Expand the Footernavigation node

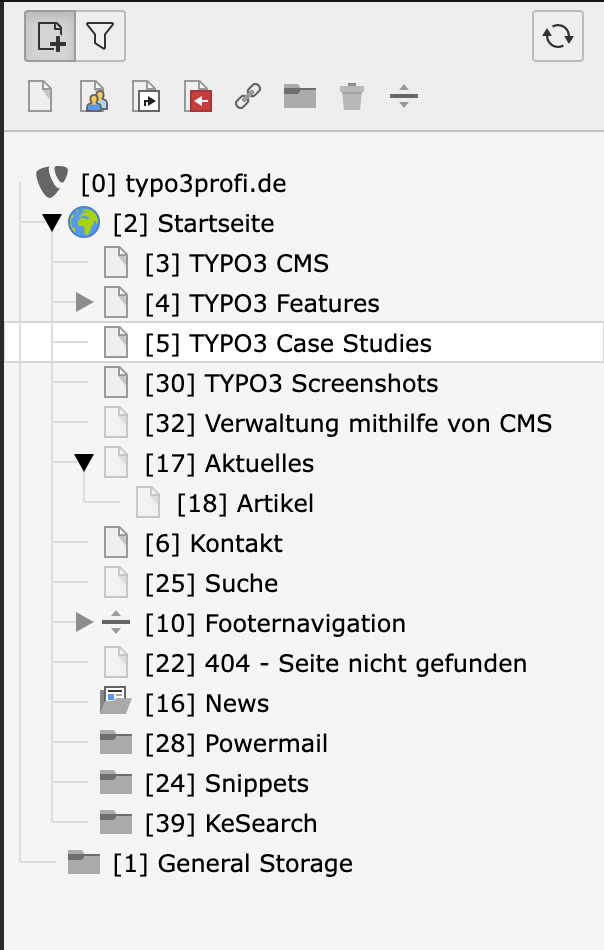pos(84,622)
